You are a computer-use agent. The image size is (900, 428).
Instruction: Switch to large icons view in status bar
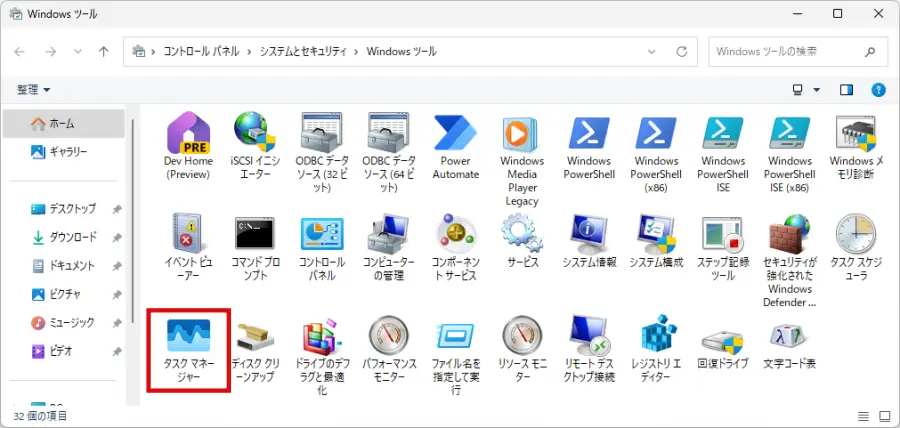click(x=885, y=416)
